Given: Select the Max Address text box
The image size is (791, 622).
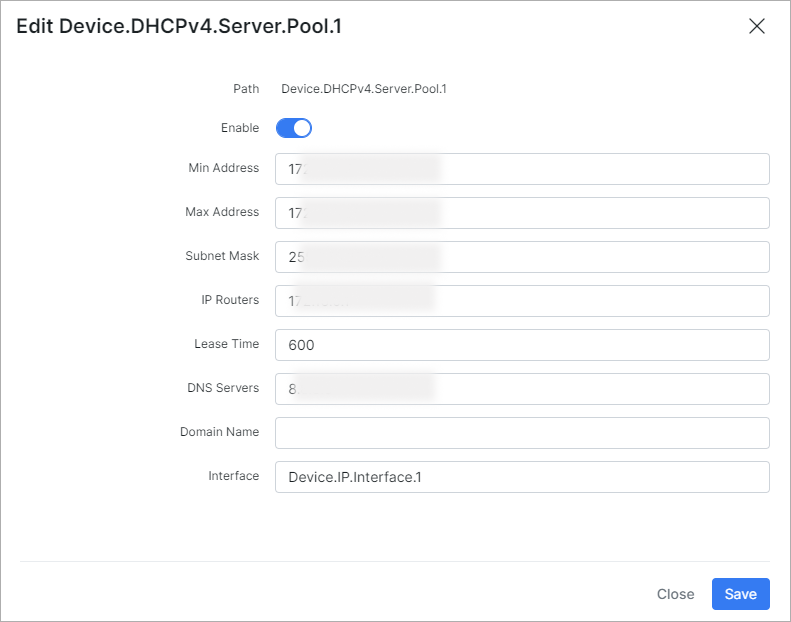Looking at the screenshot, I should (522, 213).
